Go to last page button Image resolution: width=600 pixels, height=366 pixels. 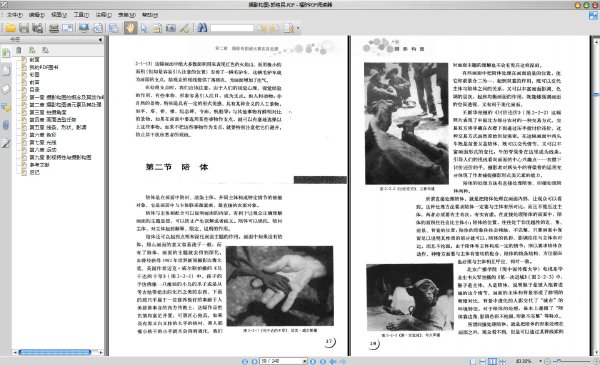[323, 361]
